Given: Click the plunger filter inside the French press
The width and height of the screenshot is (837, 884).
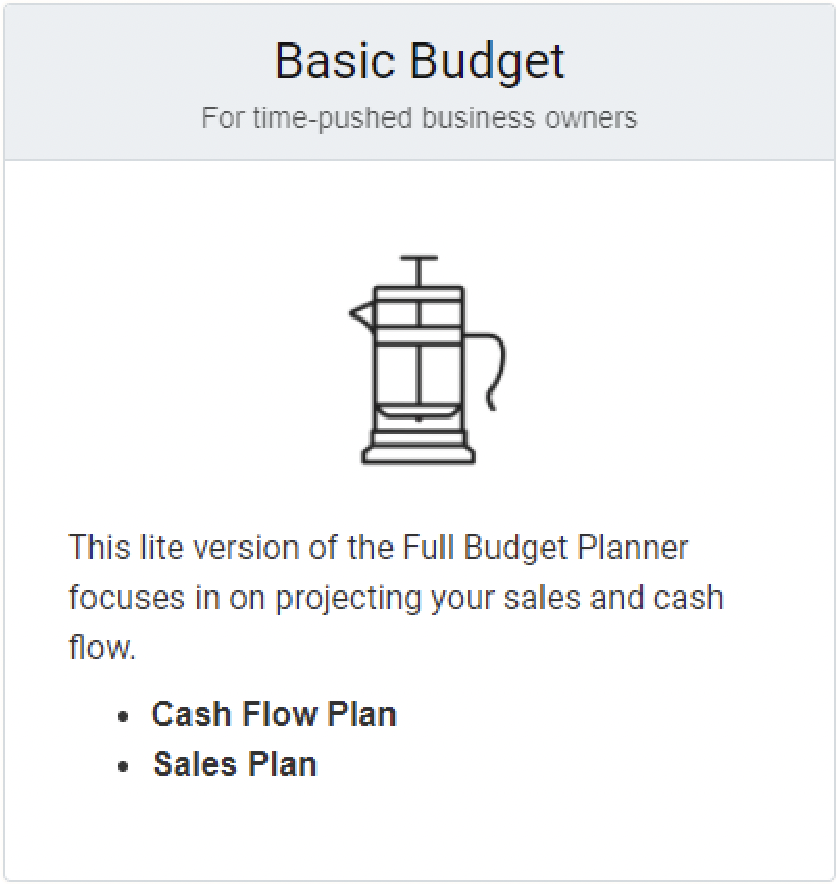Looking at the screenshot, I should click(418, 412).
